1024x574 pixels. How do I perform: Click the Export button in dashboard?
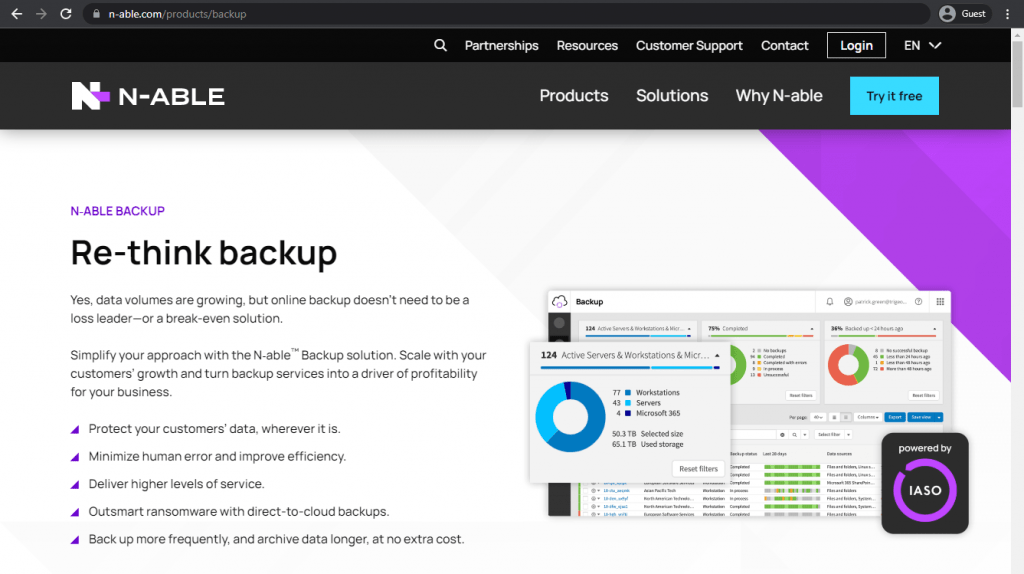pos(895,417)
